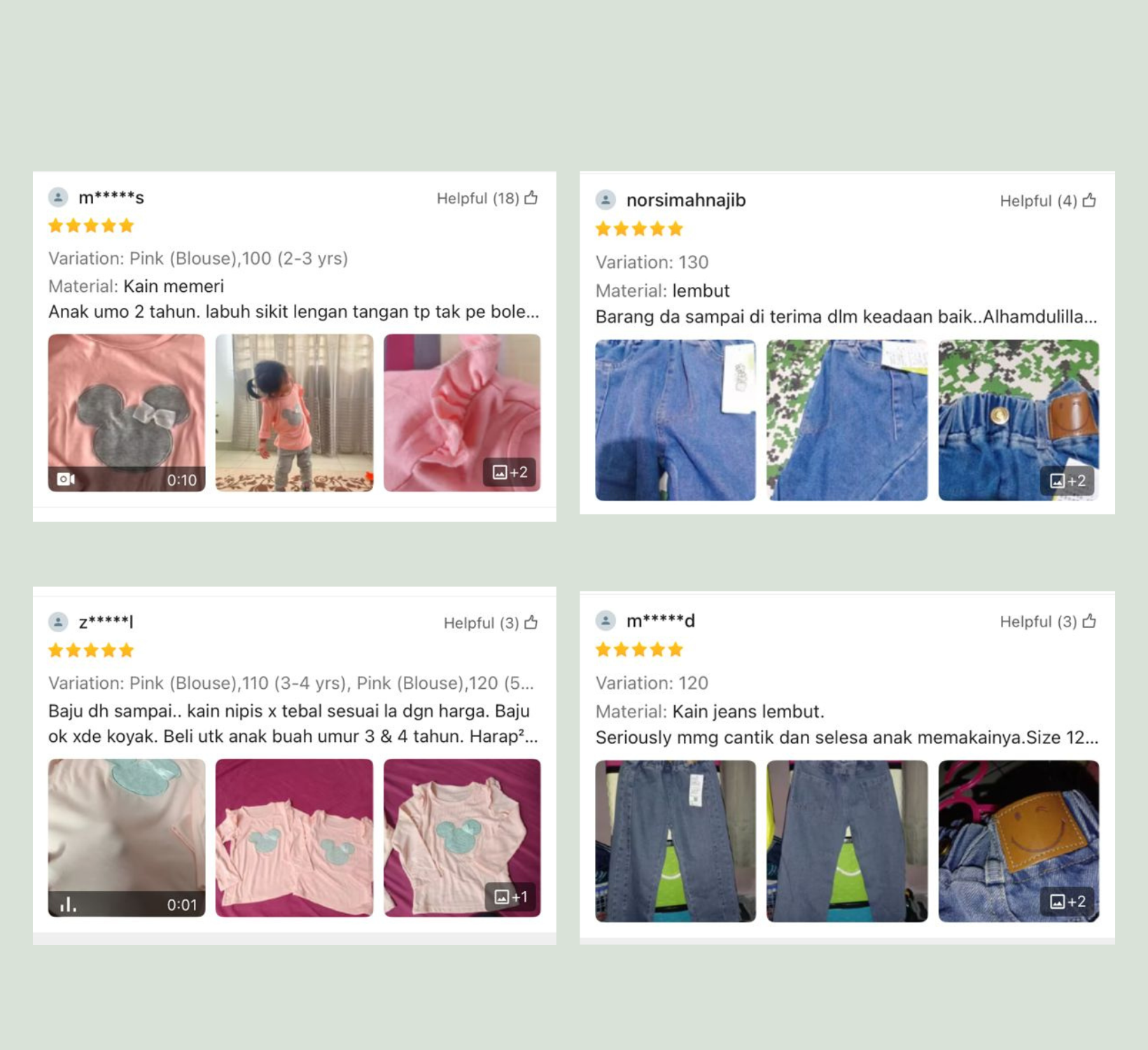Like norsimahnajib's review with thumbs-up
Viewport: 1148px width, 1050px height.
(1089, 201)
